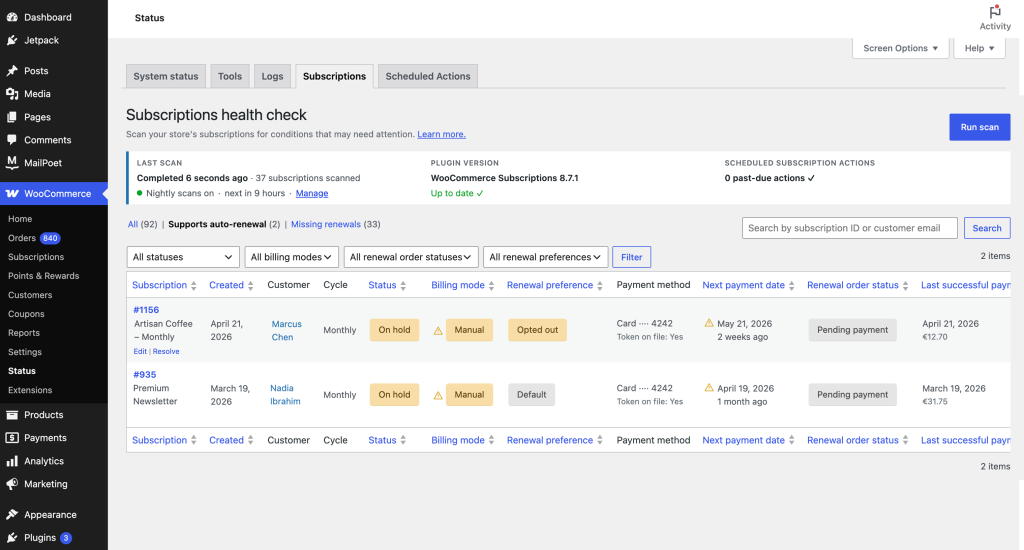1024x550 pixels.
Task: Expand the Help panel
Action: 979,48
